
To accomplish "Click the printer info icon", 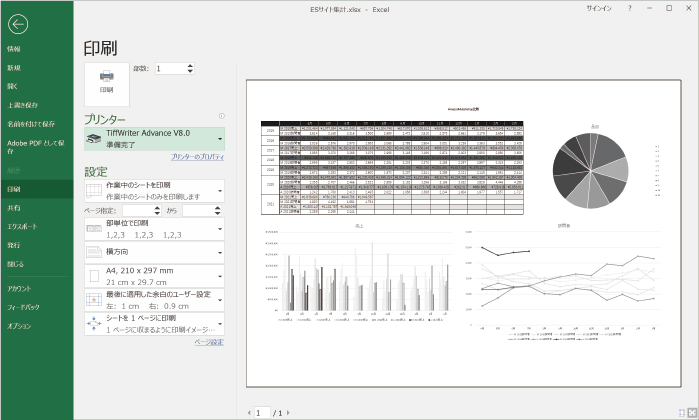I will click(x=221, y=117).
